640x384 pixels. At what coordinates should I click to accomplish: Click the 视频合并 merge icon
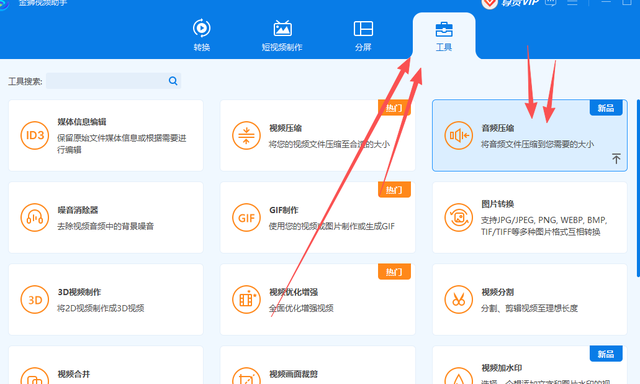(x=35, y=376)
